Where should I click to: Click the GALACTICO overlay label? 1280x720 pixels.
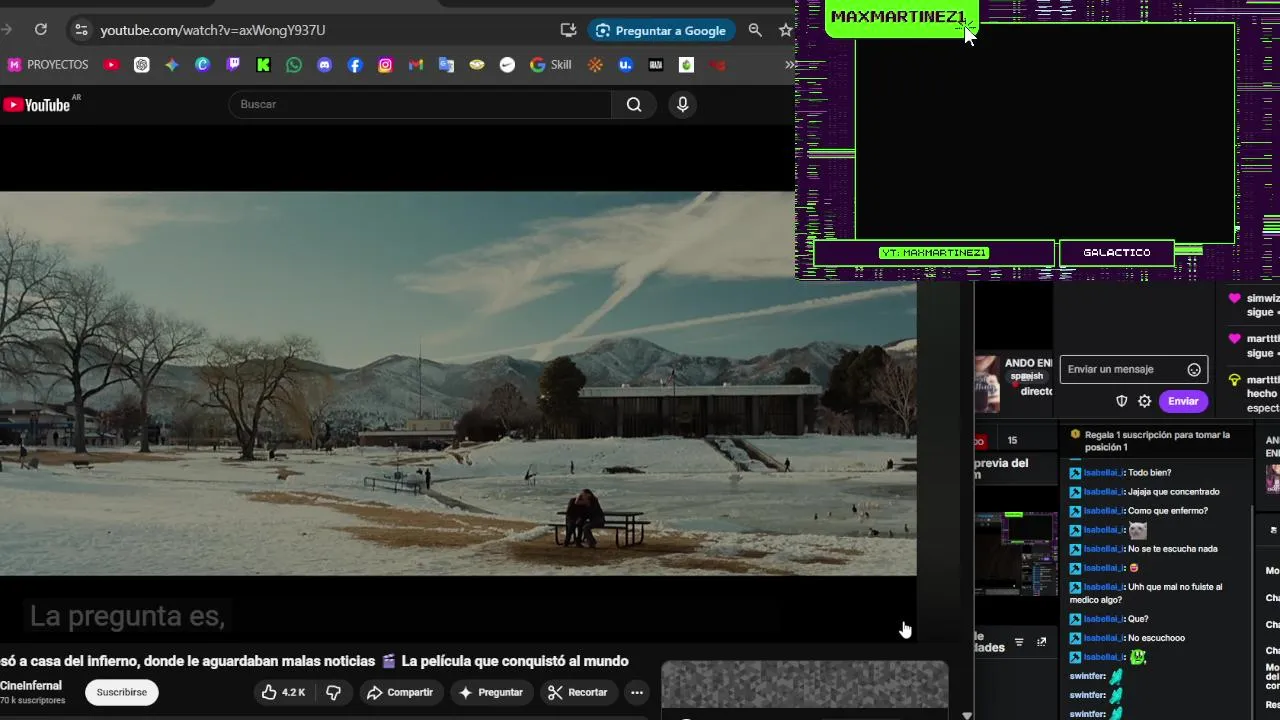(x=1117, y=253)
